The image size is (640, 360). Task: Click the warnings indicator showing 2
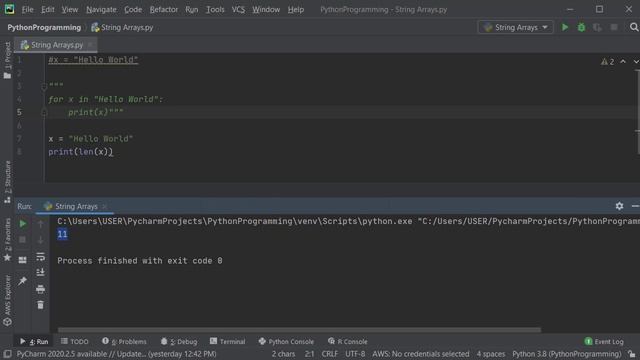point(607,62)
